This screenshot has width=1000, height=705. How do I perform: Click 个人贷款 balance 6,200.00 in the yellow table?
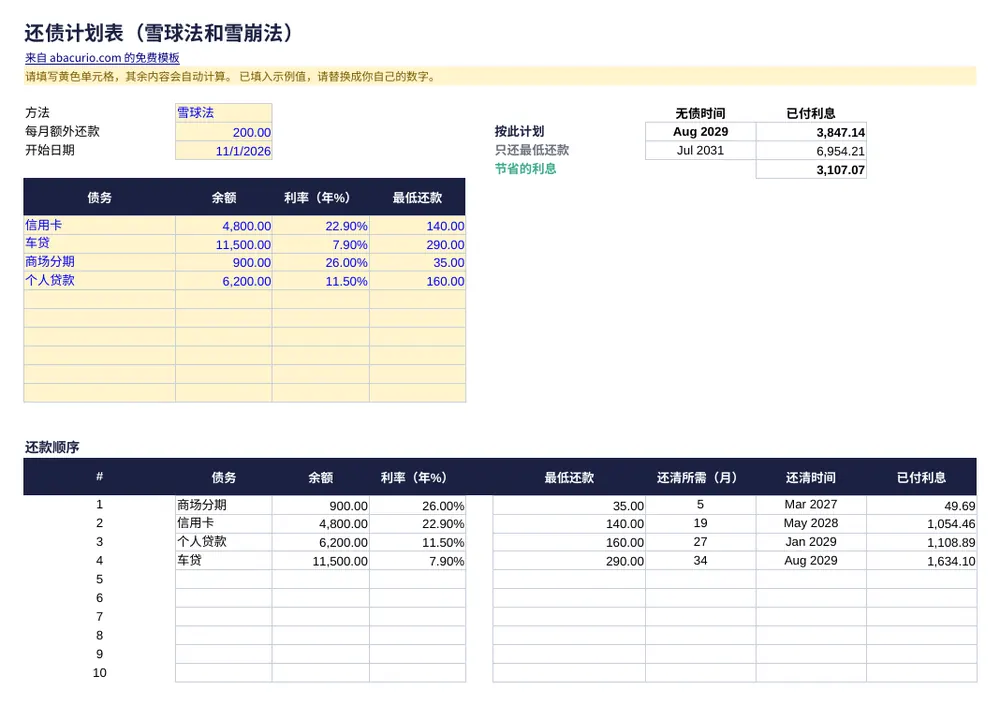[224, 281]
